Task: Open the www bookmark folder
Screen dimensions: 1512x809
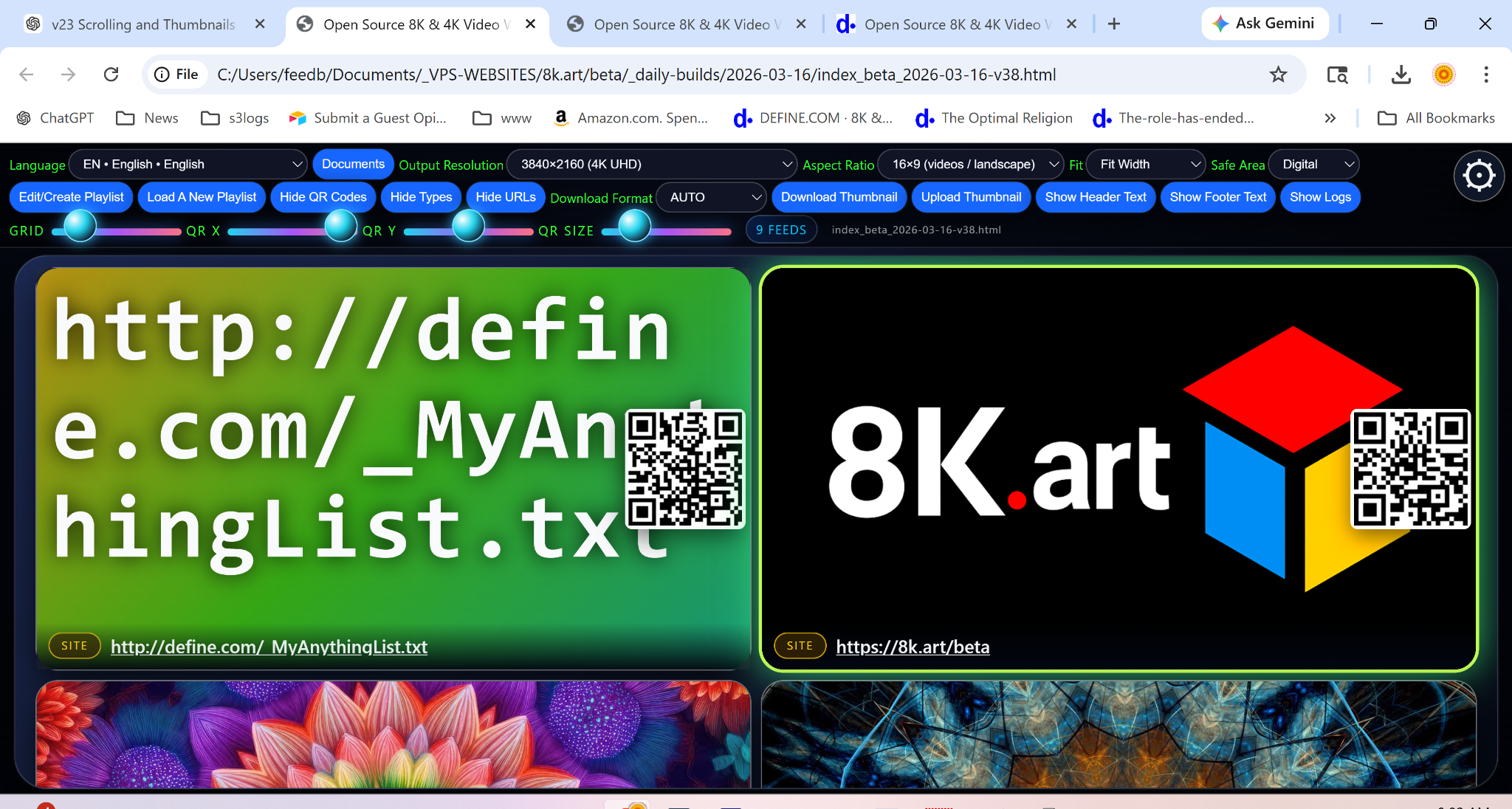Action: point(502,118)
